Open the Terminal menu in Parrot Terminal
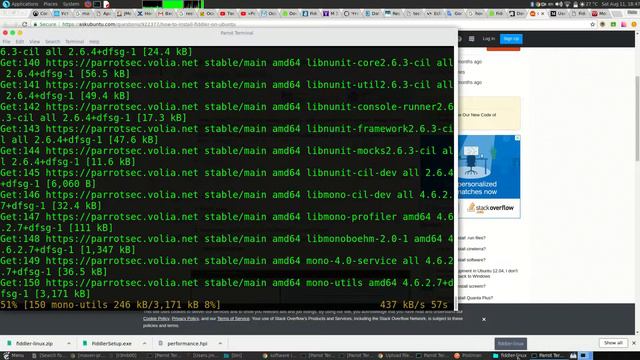640x360 pixels. pyautogui.click(x=74, y=42)
